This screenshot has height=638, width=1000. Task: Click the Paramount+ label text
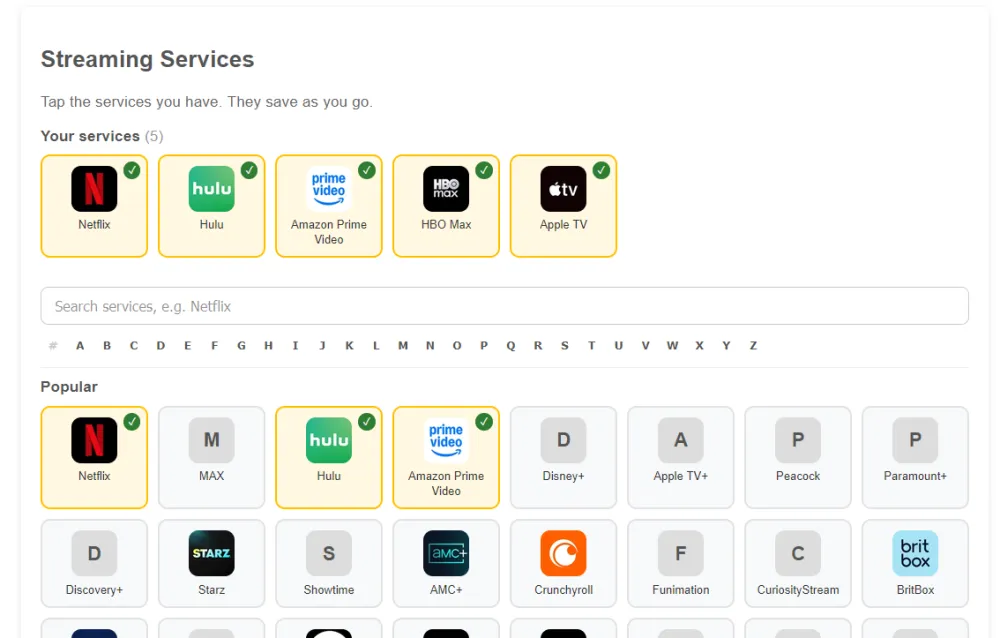(916, 476)
